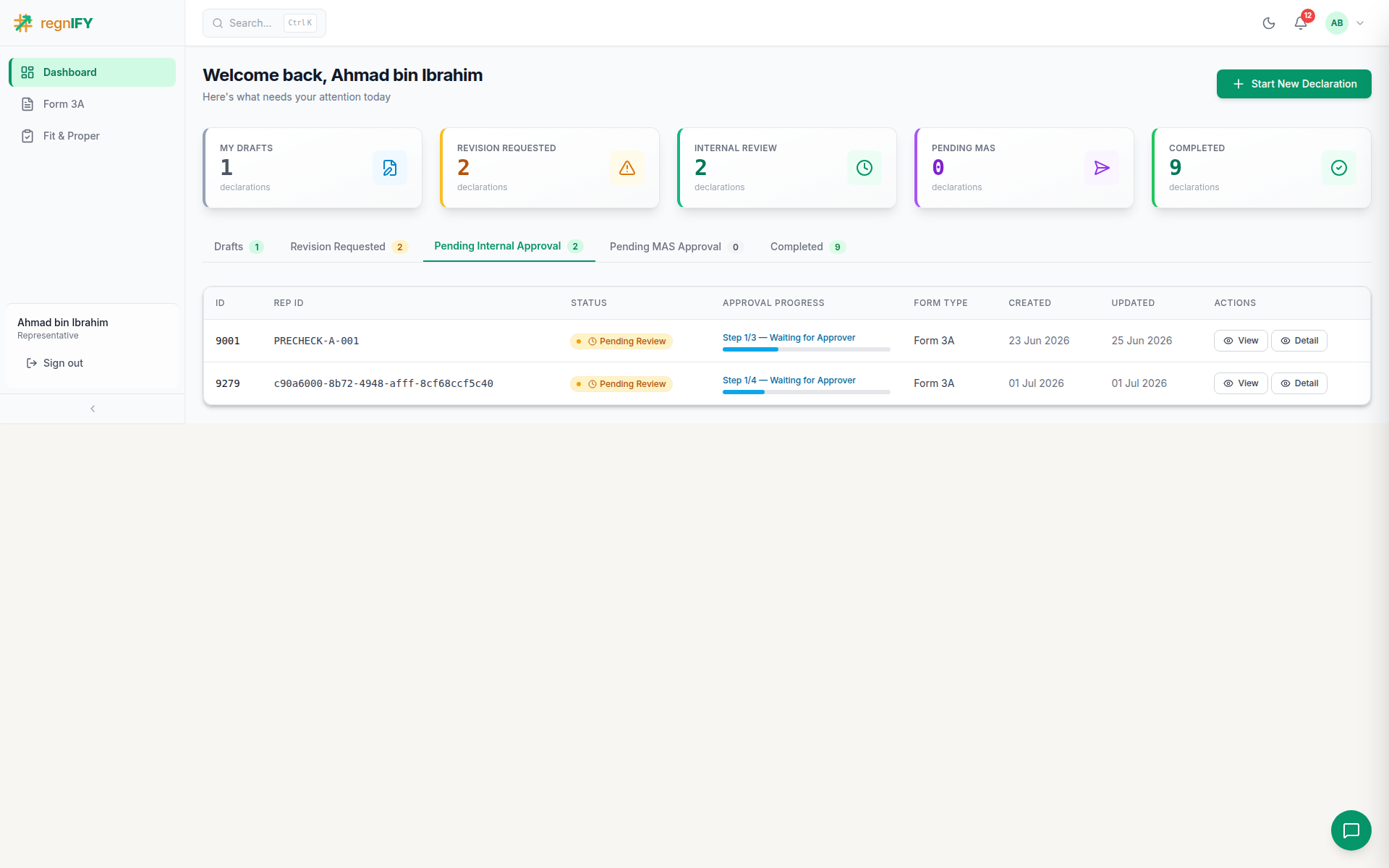The image size is (1389, 868).
Task: Click the Created date 23 Jun 2026
Action: click(1039, 341)
